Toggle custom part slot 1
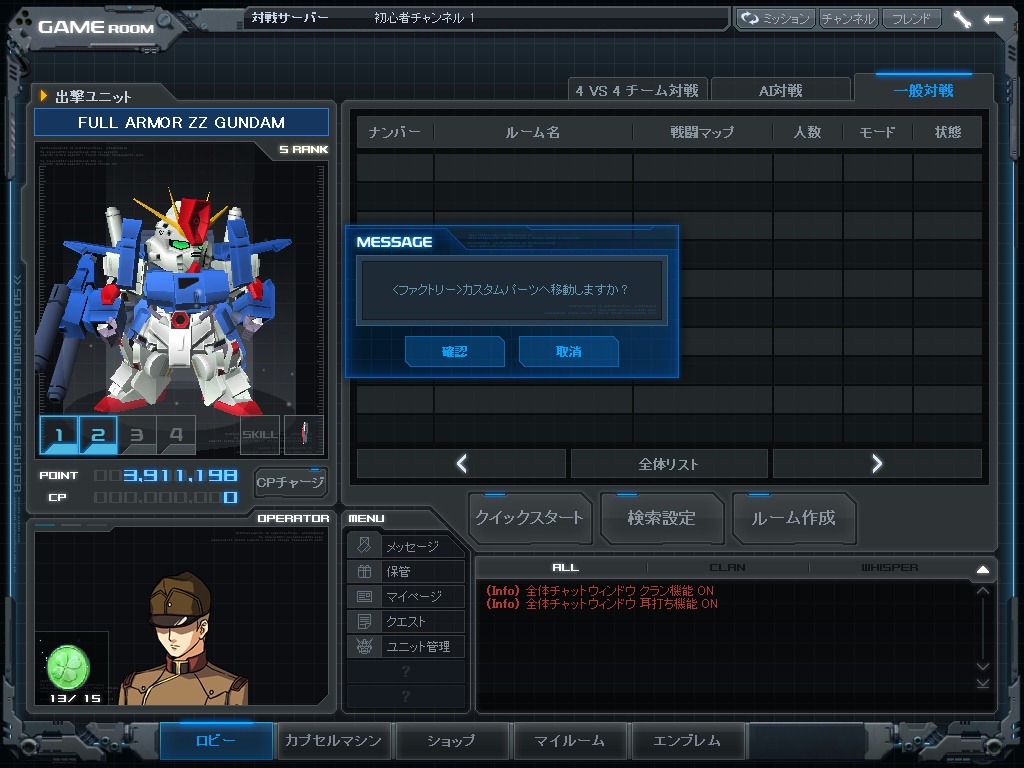 [x=59, y=435]
